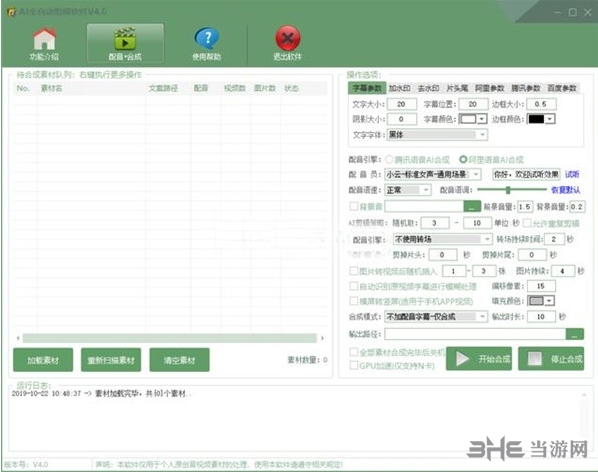Open 字幕颜色 color dropdown
The image size is (598, 472).
(x=482, y=119)
